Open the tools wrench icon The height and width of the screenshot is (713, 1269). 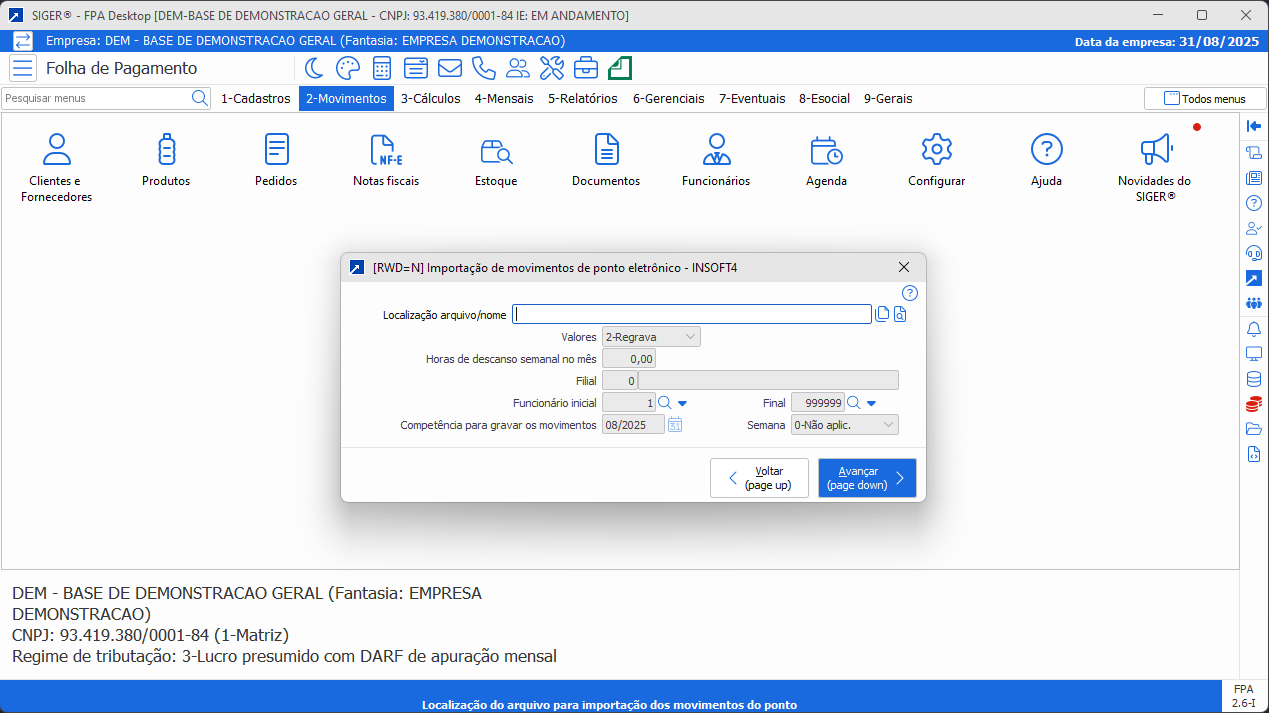tap(552, 68)
